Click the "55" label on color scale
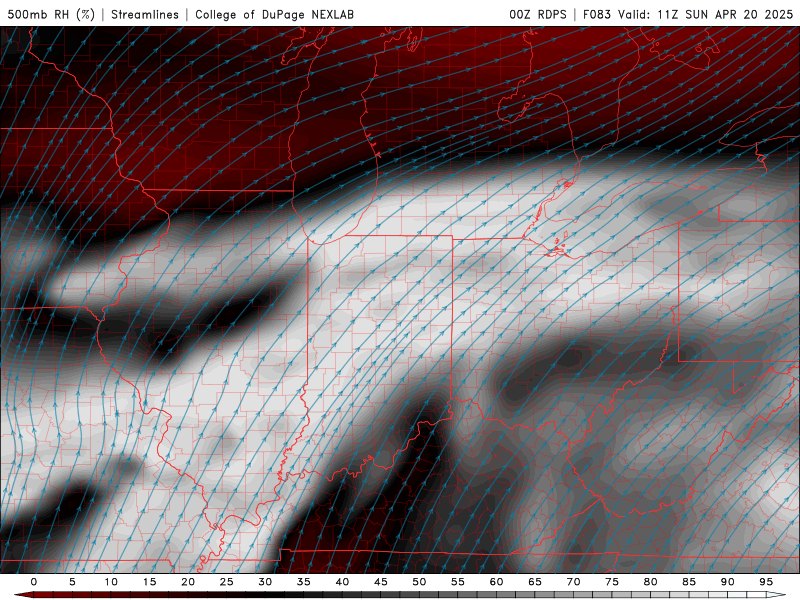The height and width of the screenshot is (600, 800). tap(458, 582)
